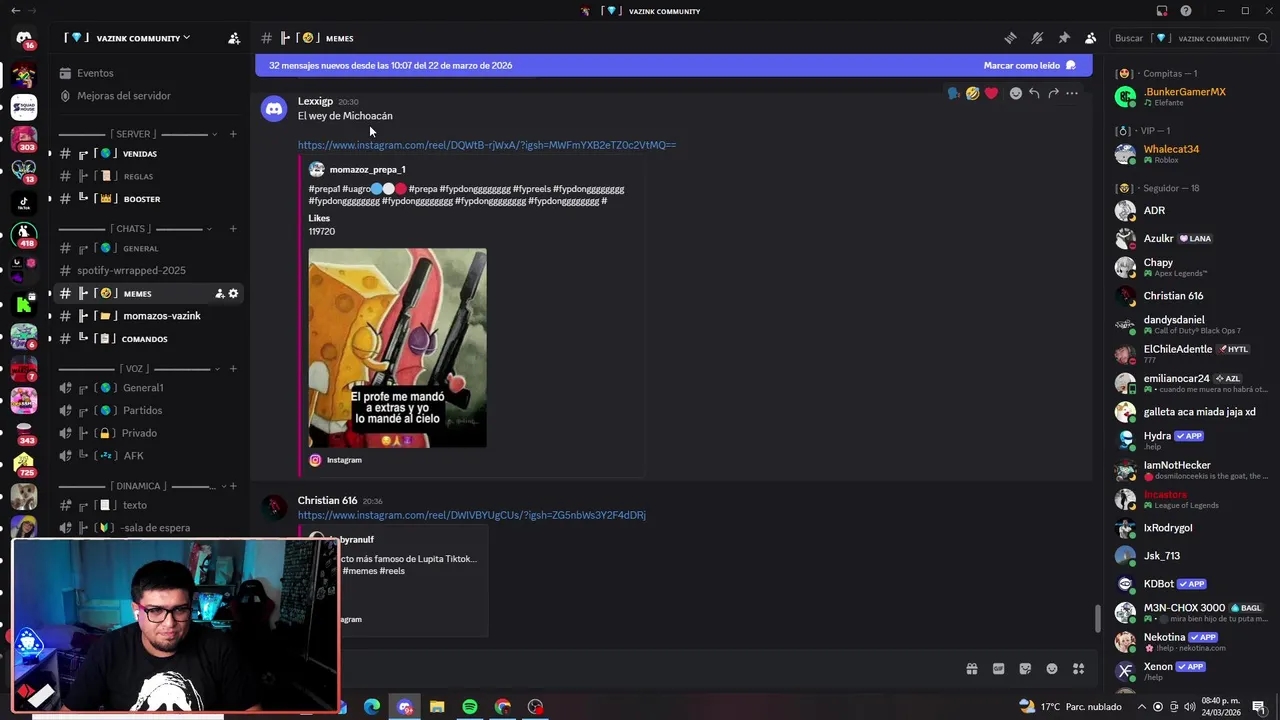The width and height of the screenshot is (1280, 720).
Task: Open Christian 616's Instagram reel link
Action: pos(472,515)
